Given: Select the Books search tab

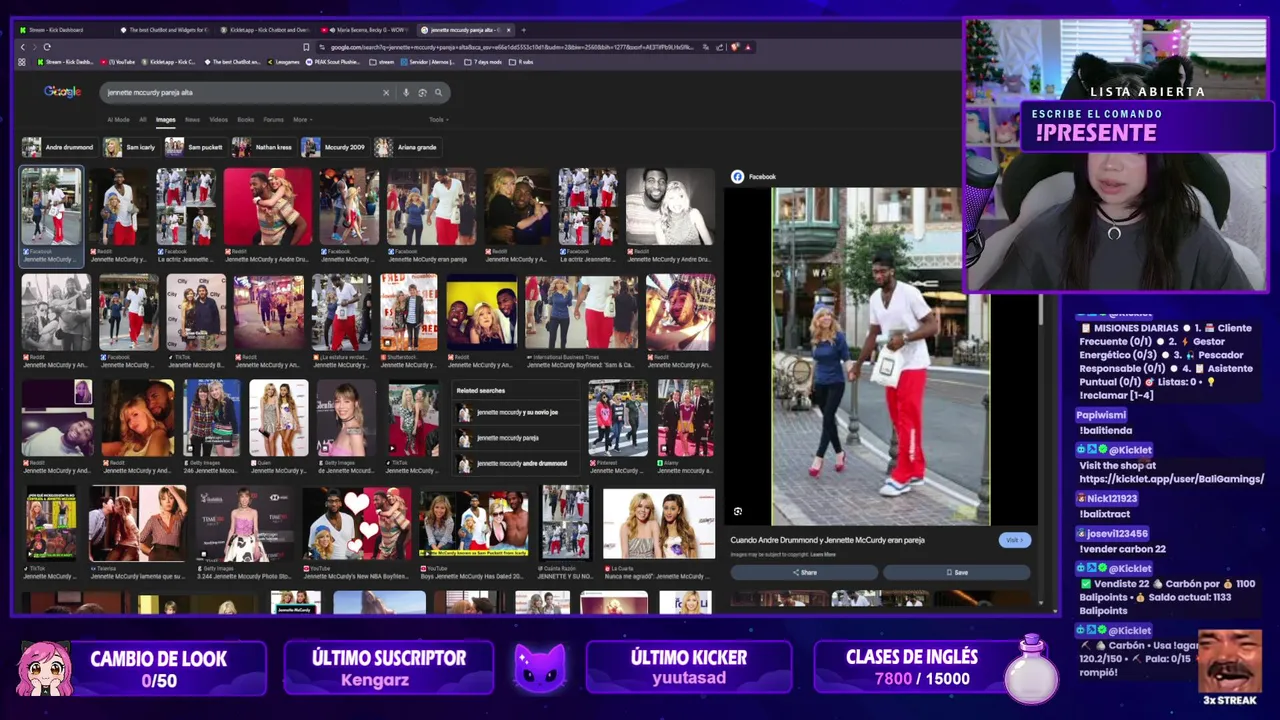Looking at the screenshot, I should click(x=245, y=120).
